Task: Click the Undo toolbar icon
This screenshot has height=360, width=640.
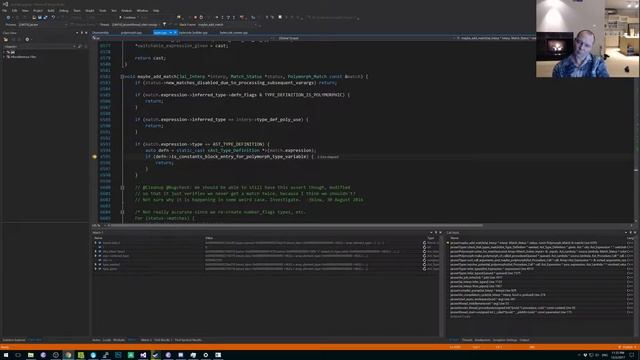Action: coord(53,17)
